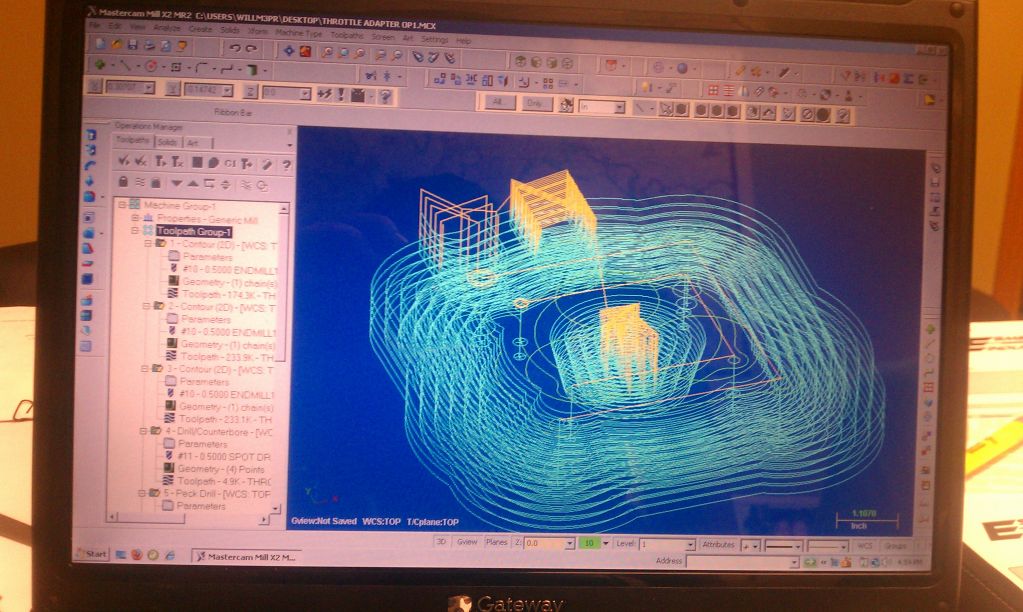This screenshot has height=612, width=1023.
Task: Click the WCS button in status bar
Action: [x=864, y=545]
